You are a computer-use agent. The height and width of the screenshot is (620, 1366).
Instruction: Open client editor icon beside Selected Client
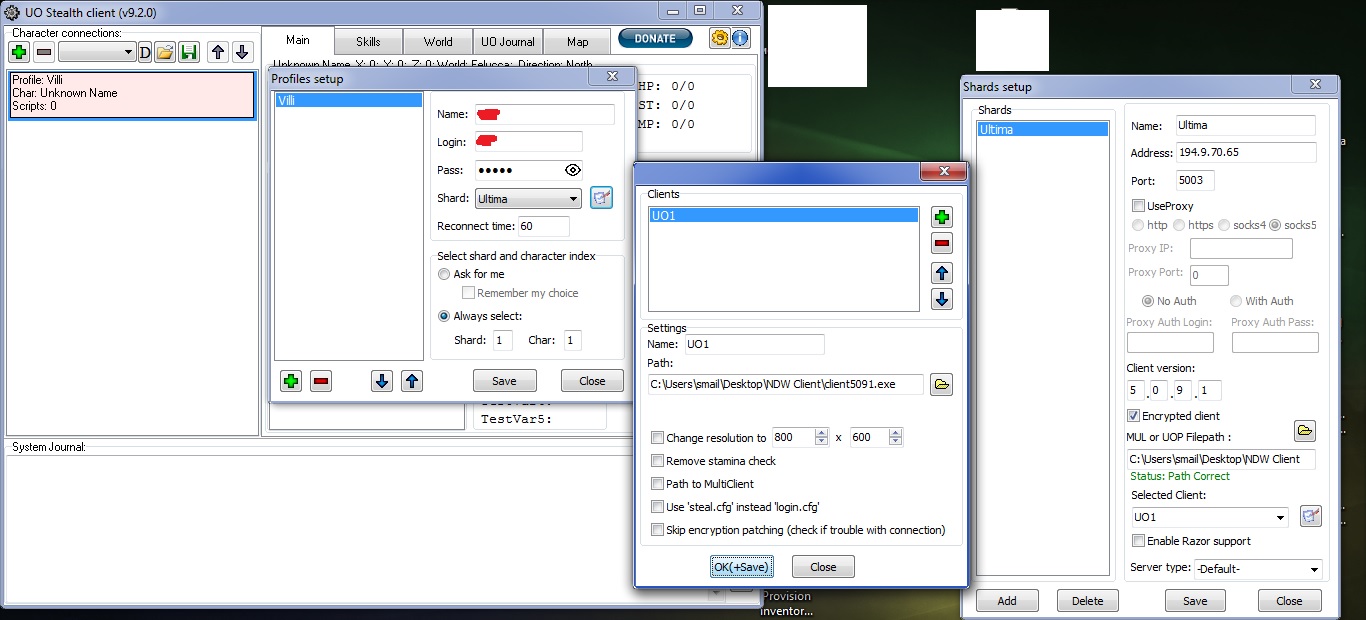[x=1310, y=516]
